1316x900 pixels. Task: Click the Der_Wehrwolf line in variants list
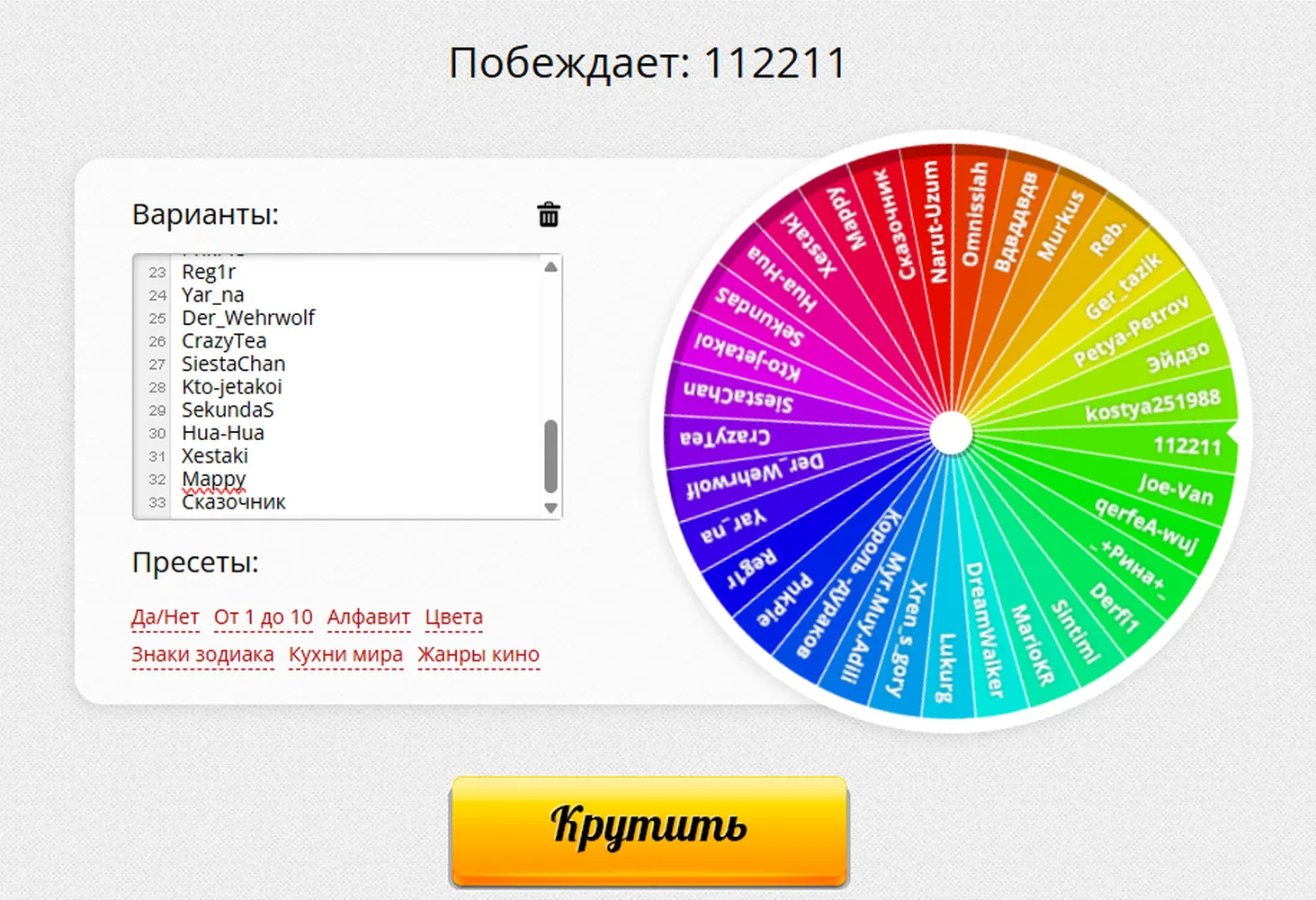coord(248,318)
